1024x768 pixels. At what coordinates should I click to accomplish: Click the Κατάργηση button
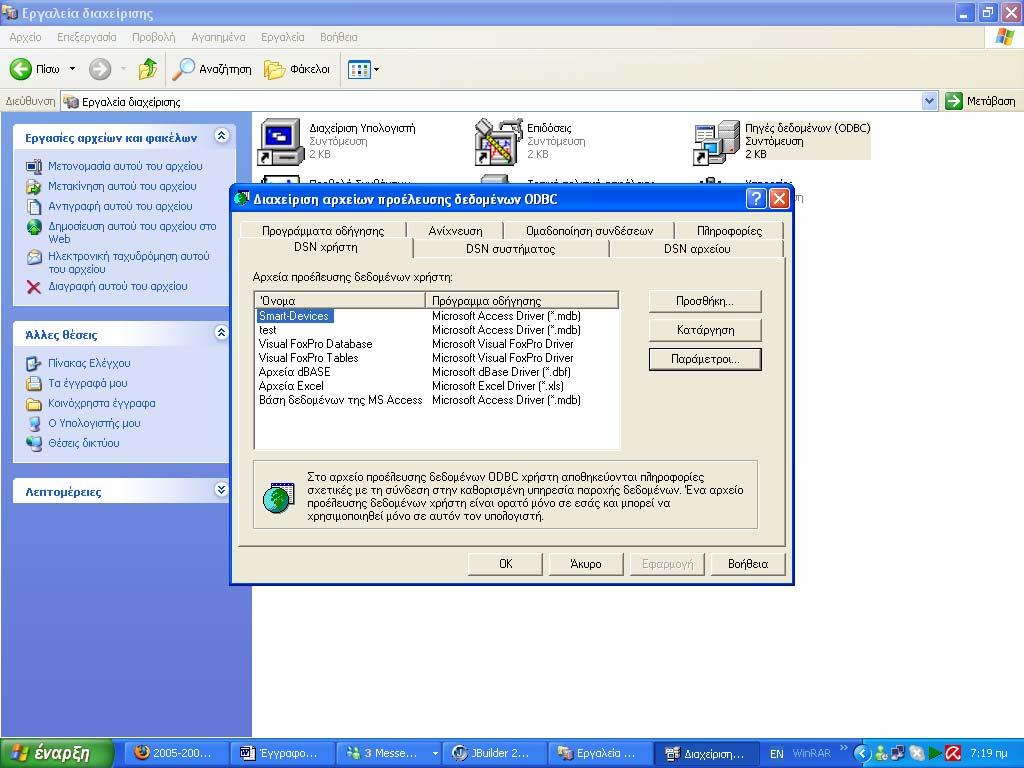(705, 330)
